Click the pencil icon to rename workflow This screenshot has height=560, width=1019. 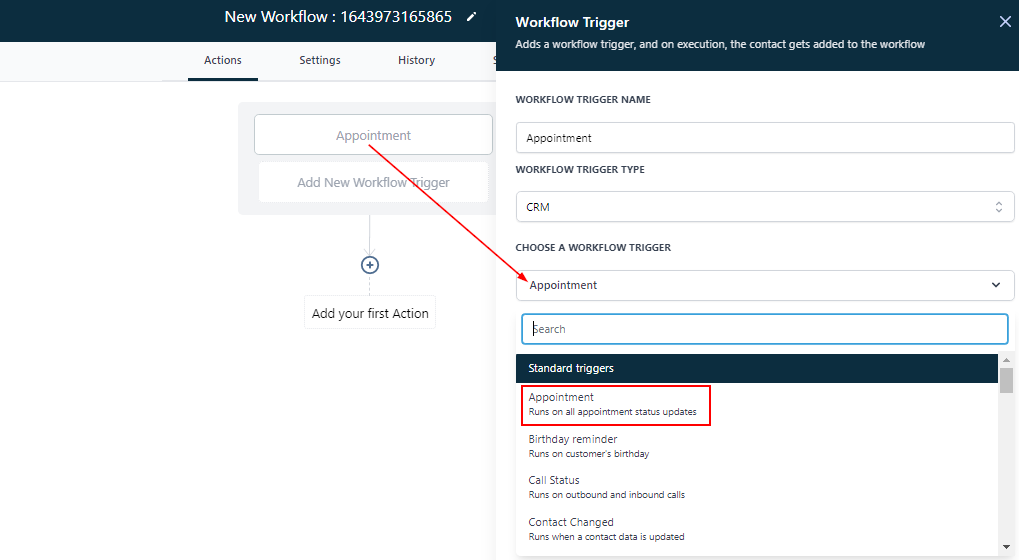(x=472, y=17)
